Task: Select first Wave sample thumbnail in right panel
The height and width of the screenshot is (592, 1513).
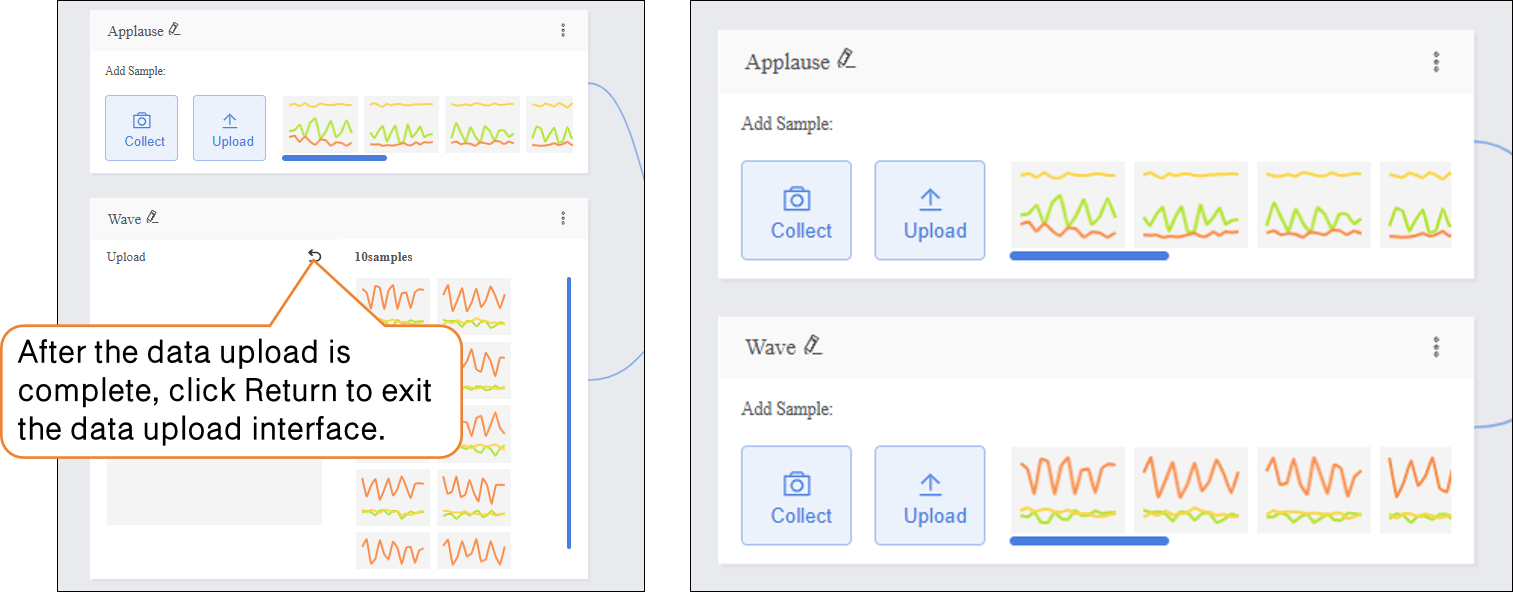Action: tap(1068, 490)
